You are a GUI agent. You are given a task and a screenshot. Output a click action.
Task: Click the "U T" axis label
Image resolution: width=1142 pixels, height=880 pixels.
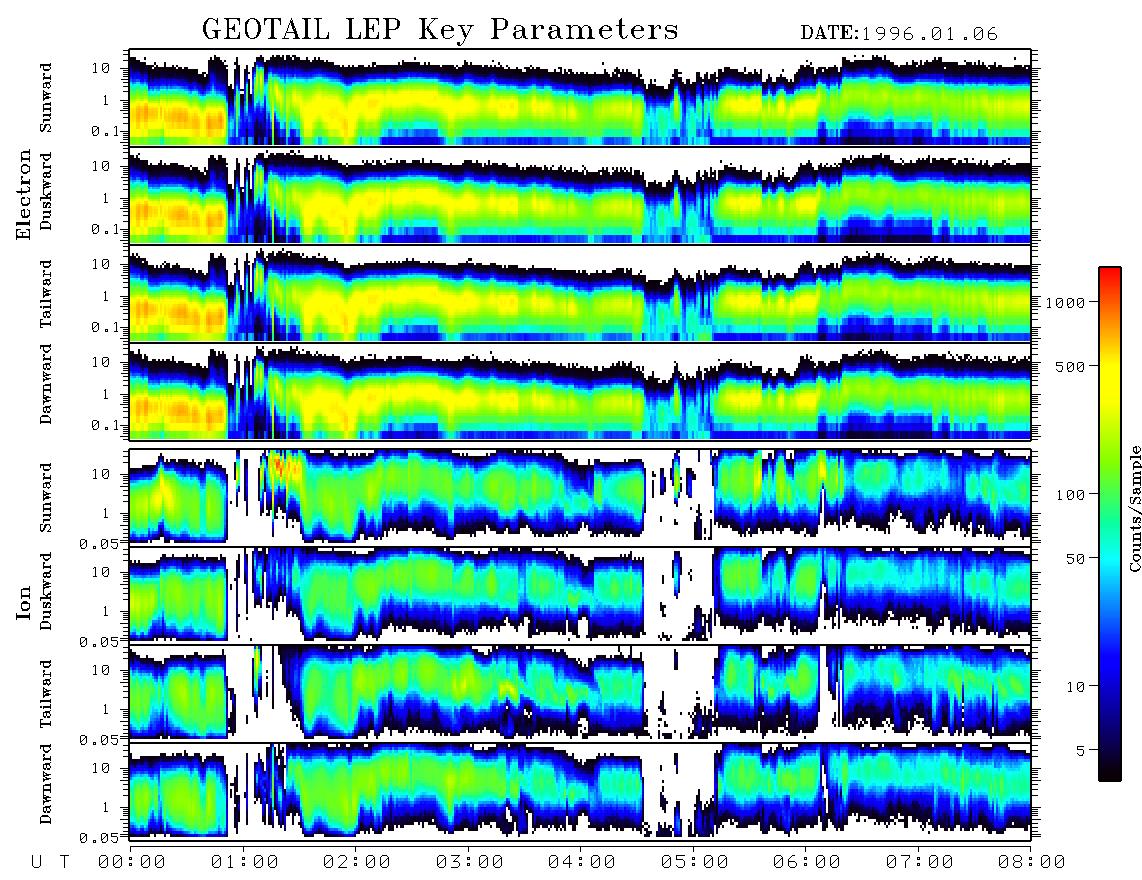(x=50, y=862)
